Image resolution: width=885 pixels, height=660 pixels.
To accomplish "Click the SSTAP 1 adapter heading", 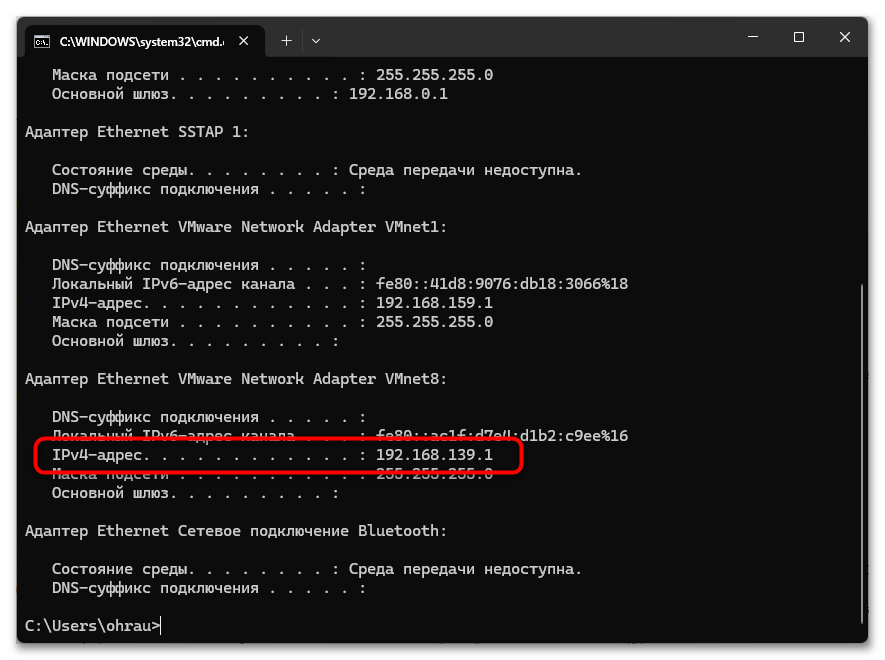I will pyautogui.click(x=137, y=132).
